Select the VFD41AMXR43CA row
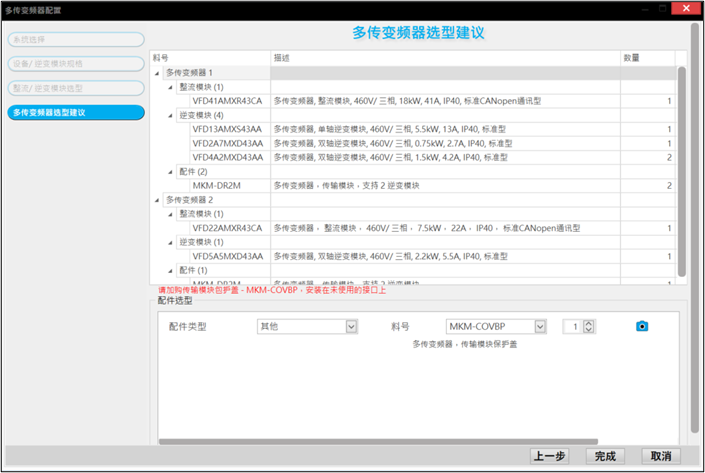The height and width of the screenshot is (473, 705). (228, 101)
